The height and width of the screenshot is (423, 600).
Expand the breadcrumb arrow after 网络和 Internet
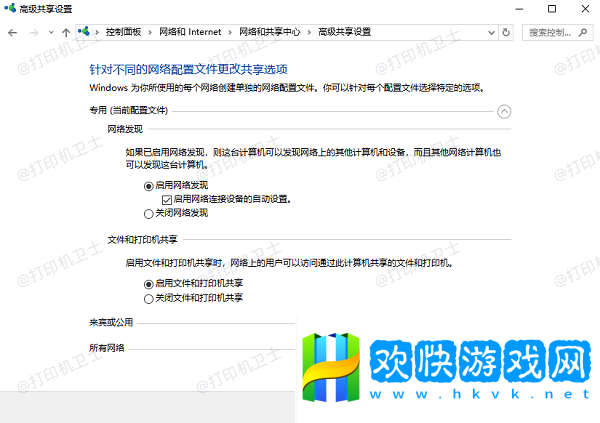point(230,33)
